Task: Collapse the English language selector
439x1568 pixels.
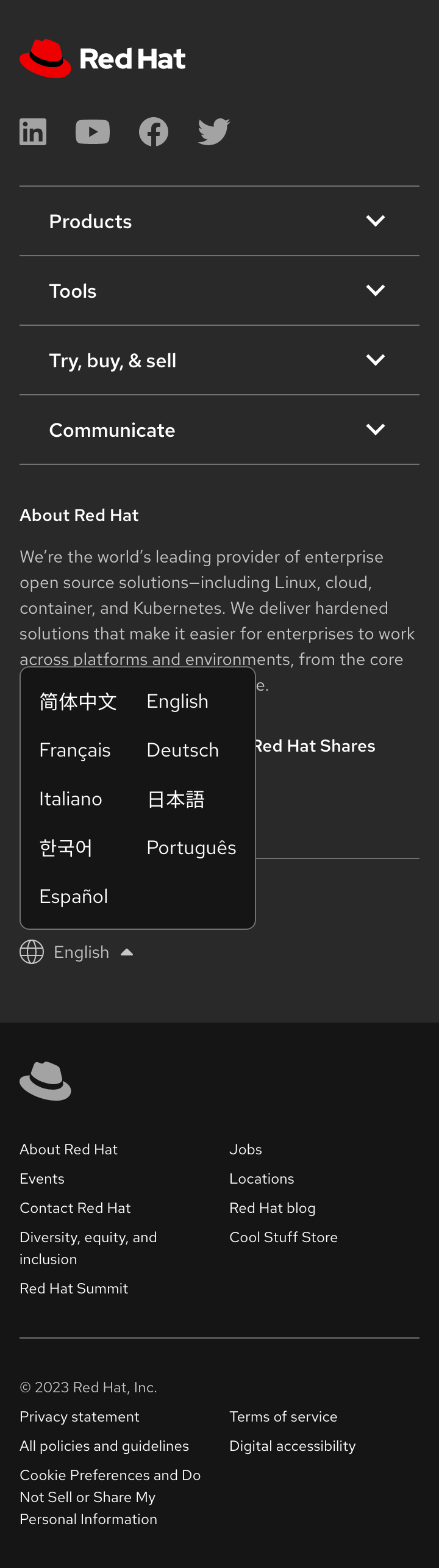Action: tap(81, 952)
